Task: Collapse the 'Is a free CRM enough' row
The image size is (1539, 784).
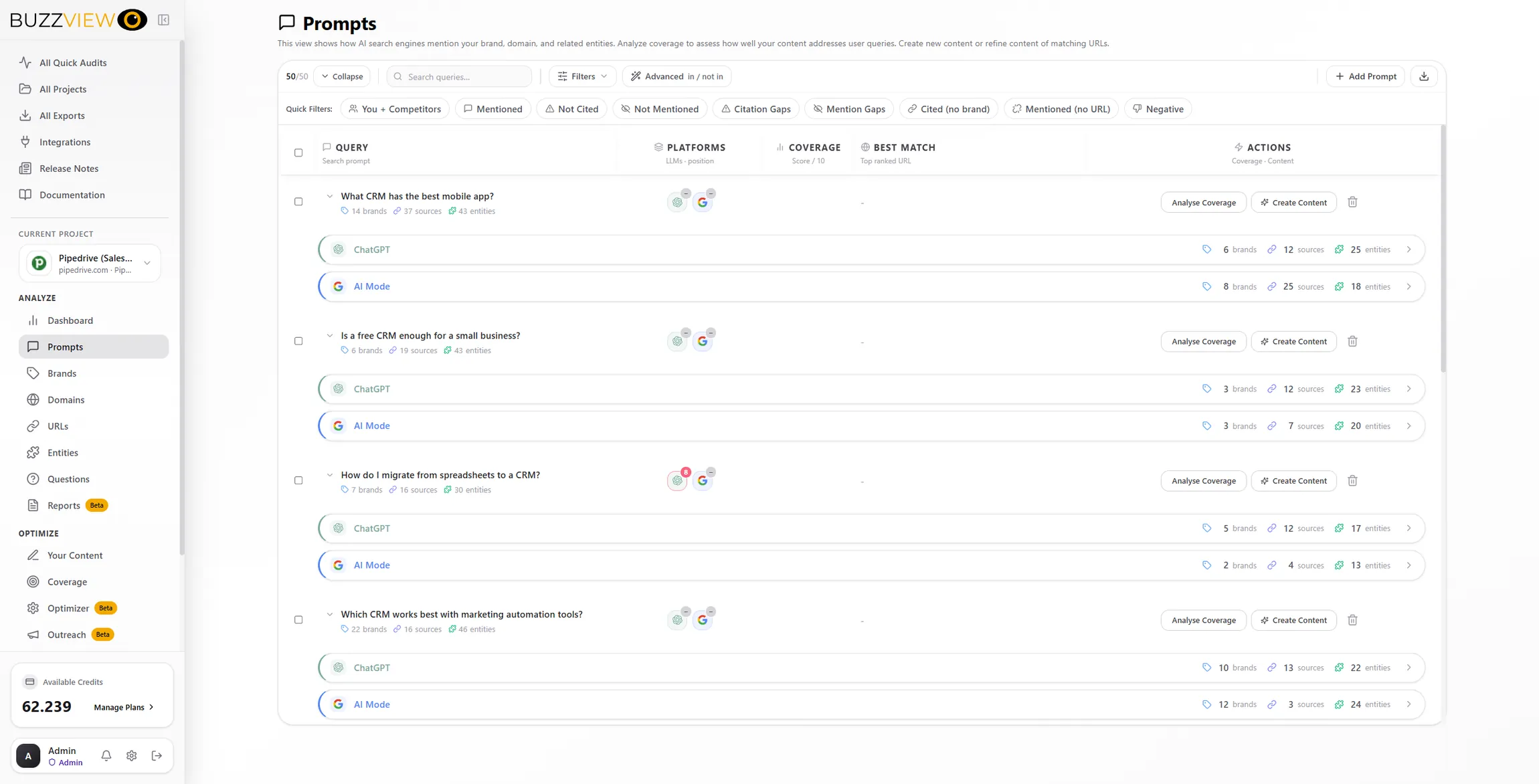Action: (x=329, y=335)
